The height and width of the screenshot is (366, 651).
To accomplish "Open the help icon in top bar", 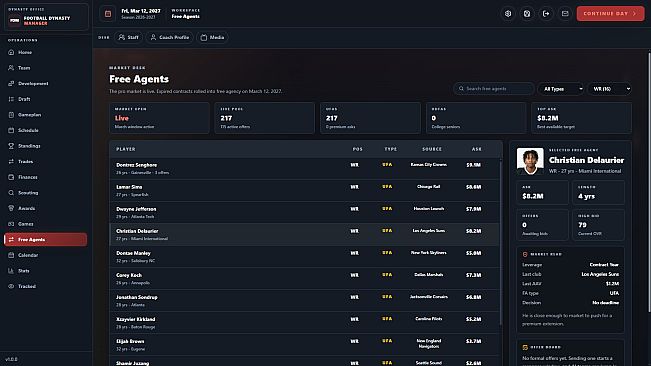I will point(527,14).
